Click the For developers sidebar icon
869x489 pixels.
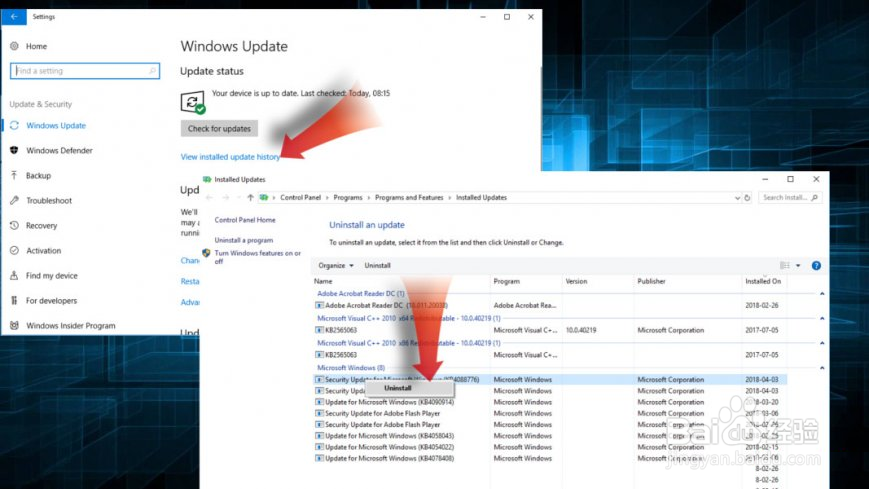(x=14, y=300)
